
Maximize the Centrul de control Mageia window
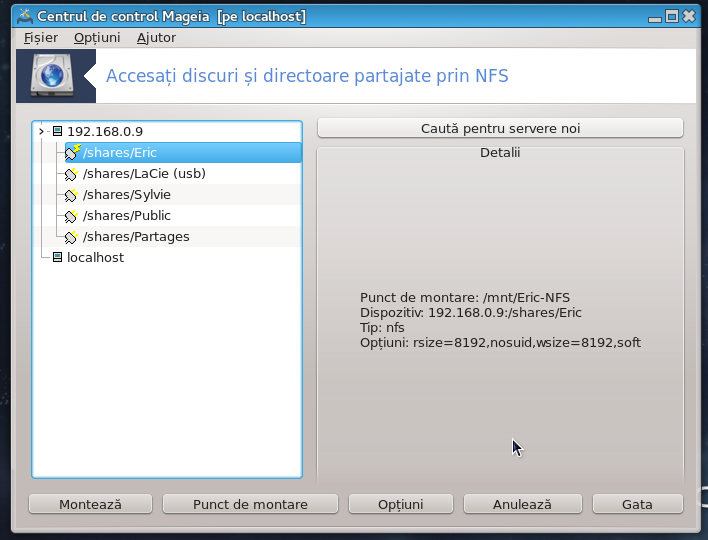672,17
